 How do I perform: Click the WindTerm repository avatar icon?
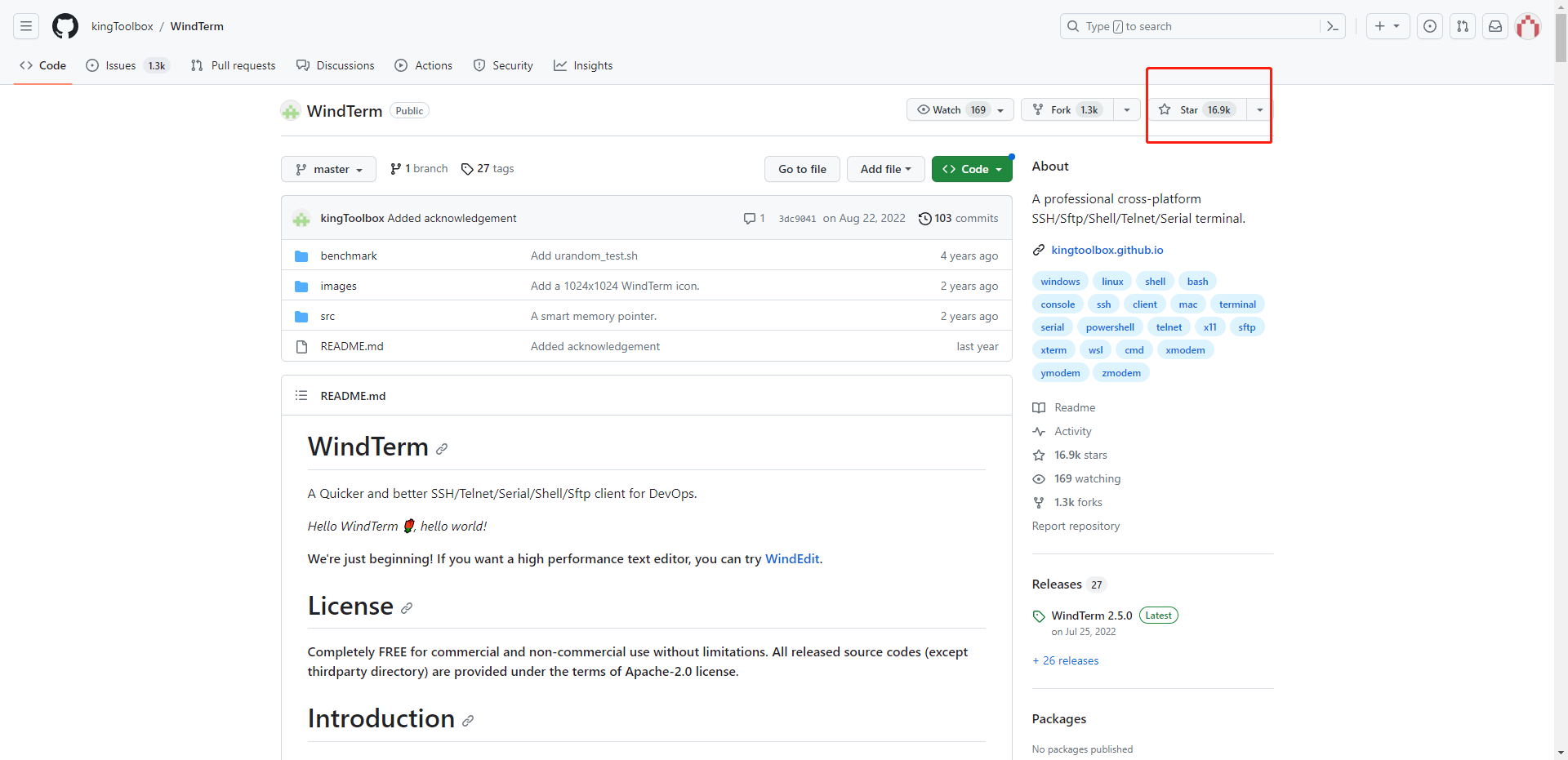(291, 111)
